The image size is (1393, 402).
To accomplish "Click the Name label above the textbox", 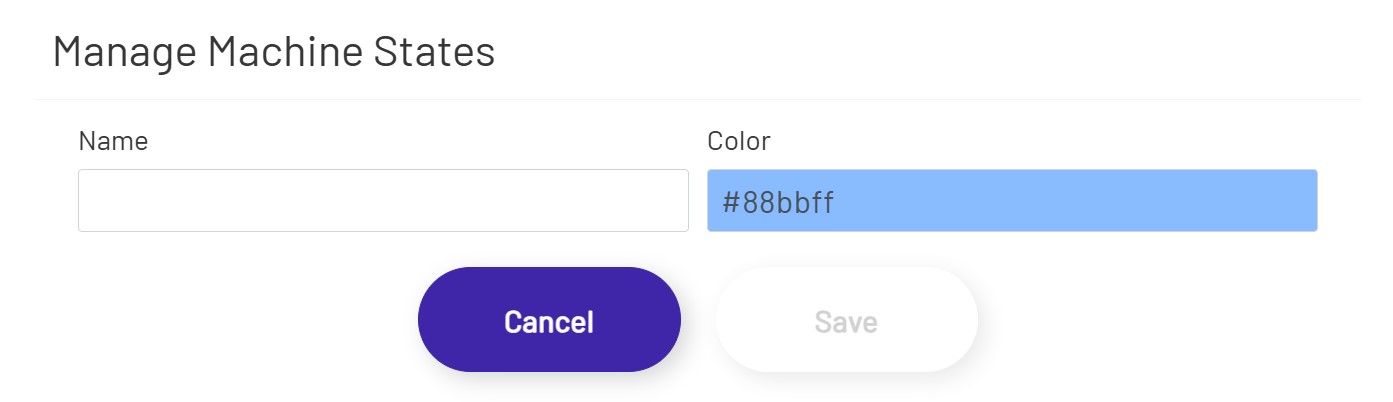I will pos(113,141).
